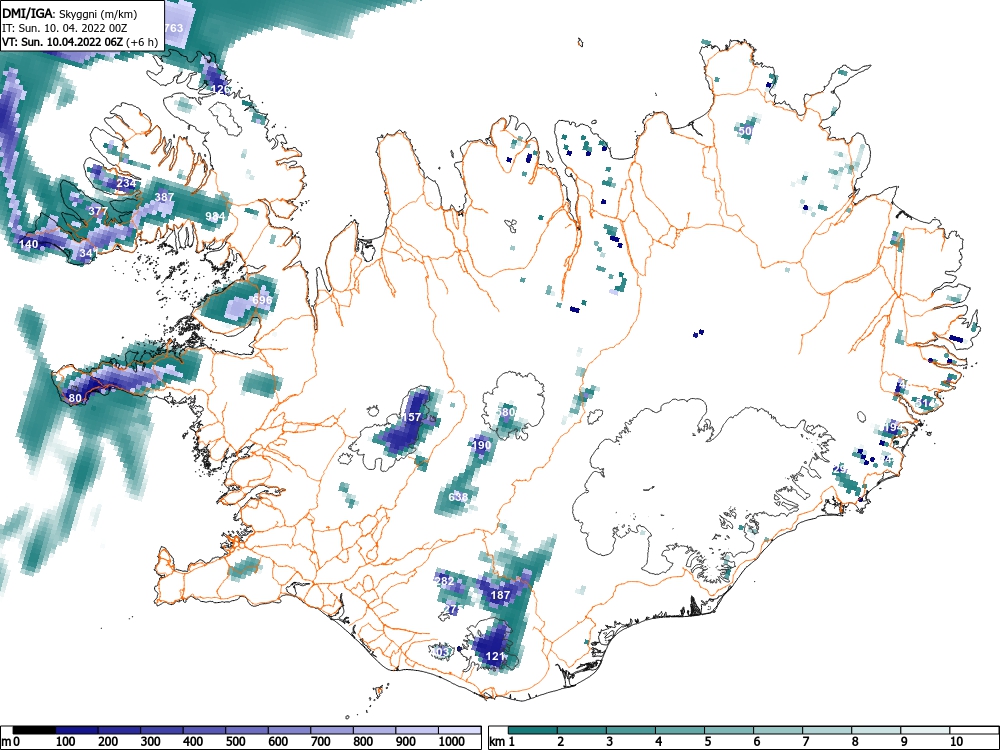The height and width of the screenshot is (750, 1000).
Task: Pick the 7–8 km pale teal swatch
Action: click(827, 730)
